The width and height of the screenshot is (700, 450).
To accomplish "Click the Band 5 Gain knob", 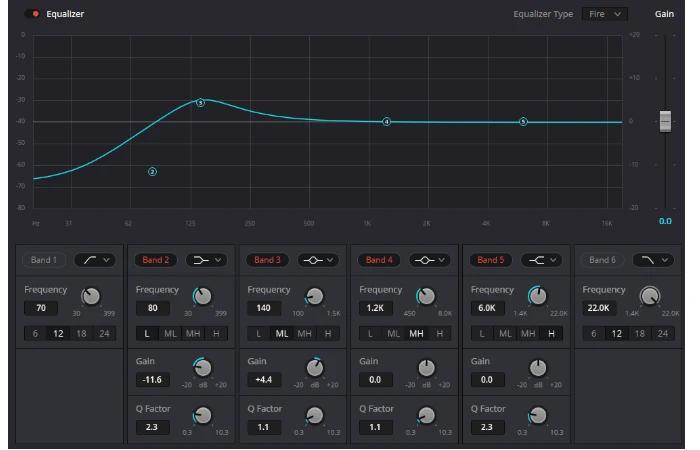I will (538, 368).
